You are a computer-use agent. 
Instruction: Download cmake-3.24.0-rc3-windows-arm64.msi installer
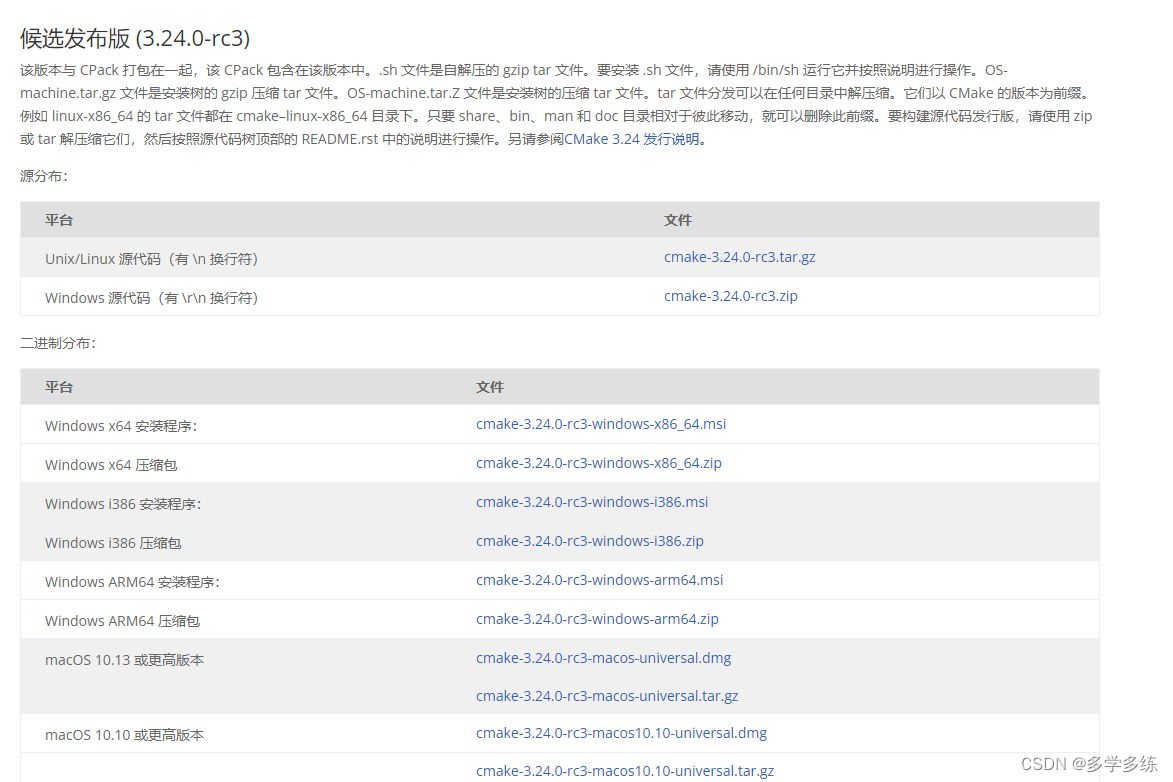coord(599,580)
